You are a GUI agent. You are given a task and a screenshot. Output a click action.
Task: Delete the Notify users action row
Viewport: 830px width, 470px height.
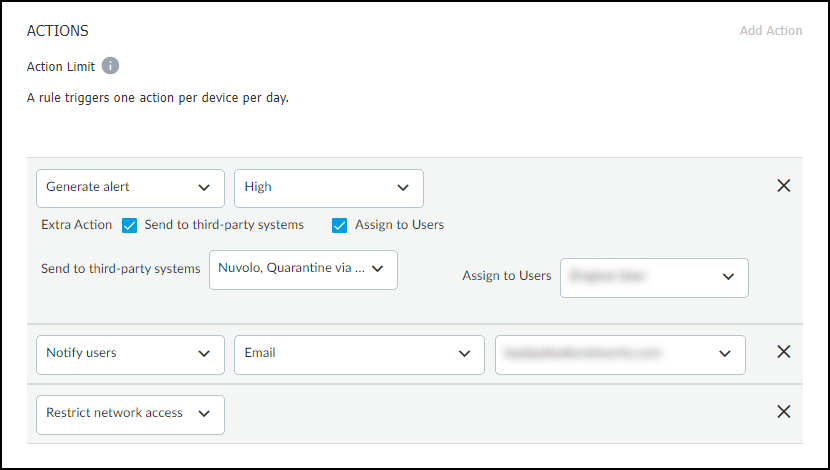coord(784,352)
